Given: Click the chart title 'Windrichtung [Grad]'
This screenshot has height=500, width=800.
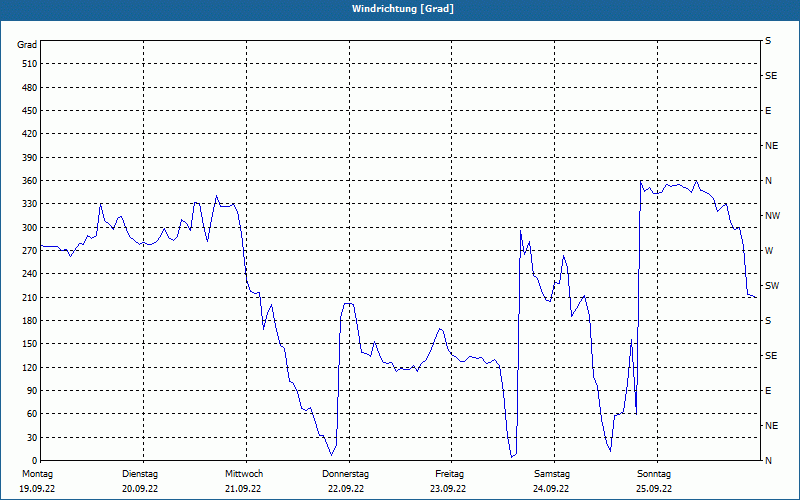Looking at the screenshot, I should click(x=403, y=9).
